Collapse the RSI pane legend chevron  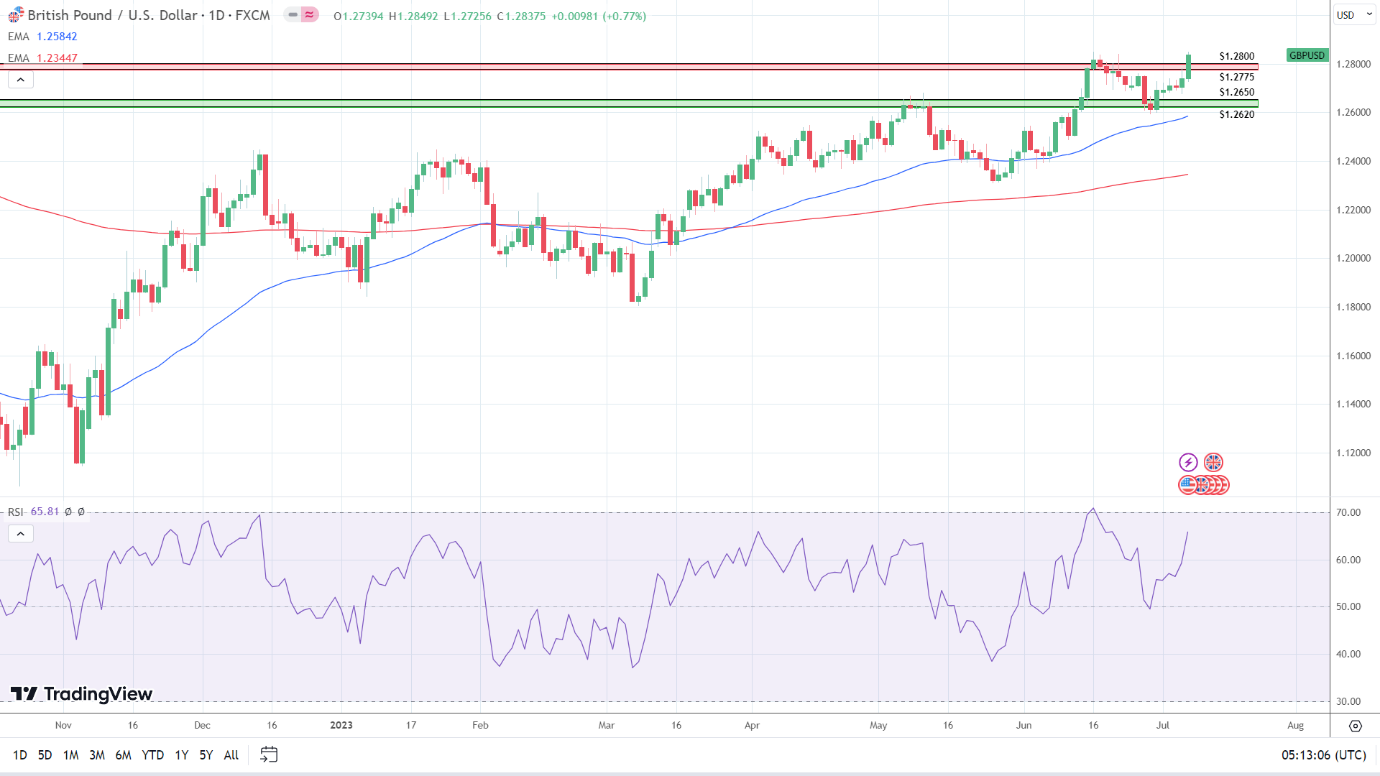point(19,533)
